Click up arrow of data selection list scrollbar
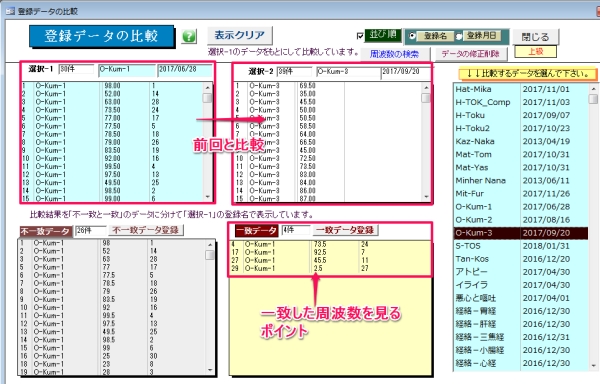 [x=593, y=89]
